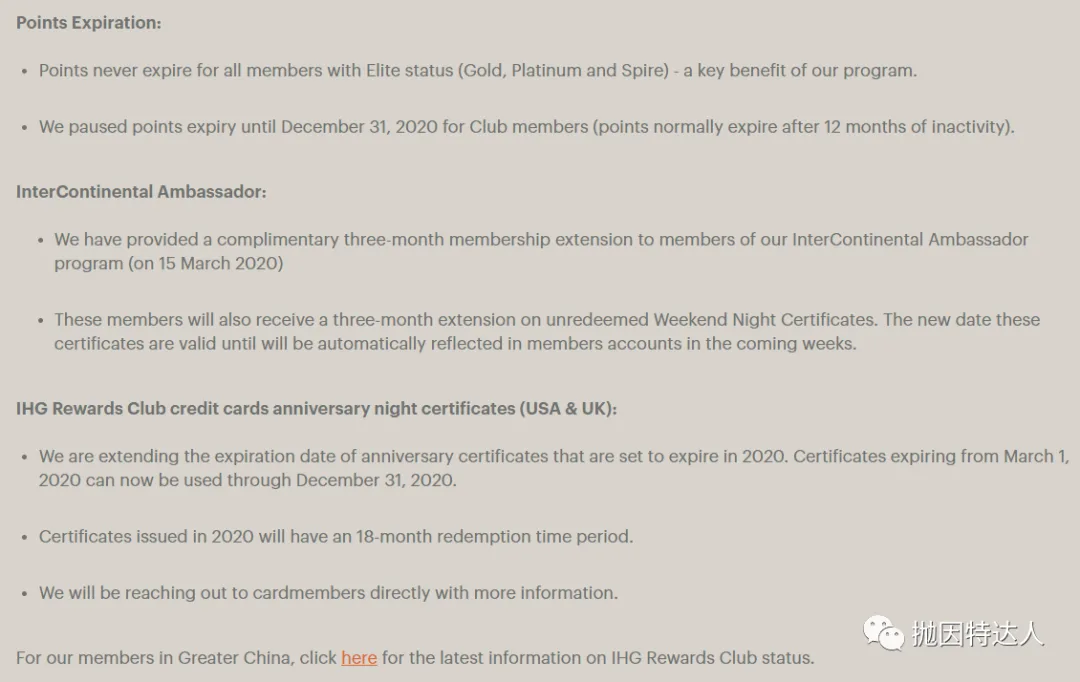Click the sentence about reaching out to cardmembers

[x=328, y=593]
